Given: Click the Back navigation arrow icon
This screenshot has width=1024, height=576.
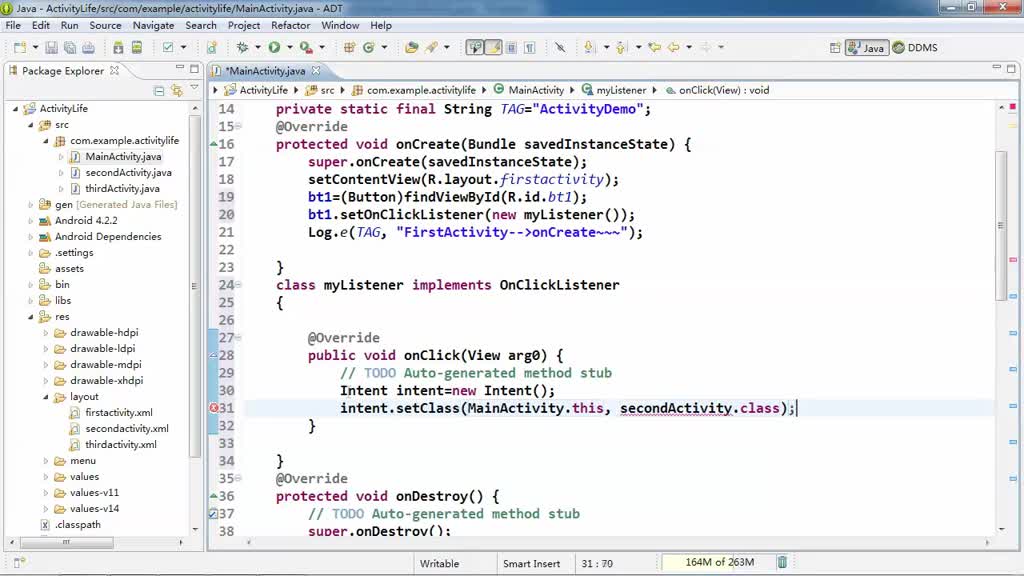Looking at the screenshot, I should click(673, 48).
